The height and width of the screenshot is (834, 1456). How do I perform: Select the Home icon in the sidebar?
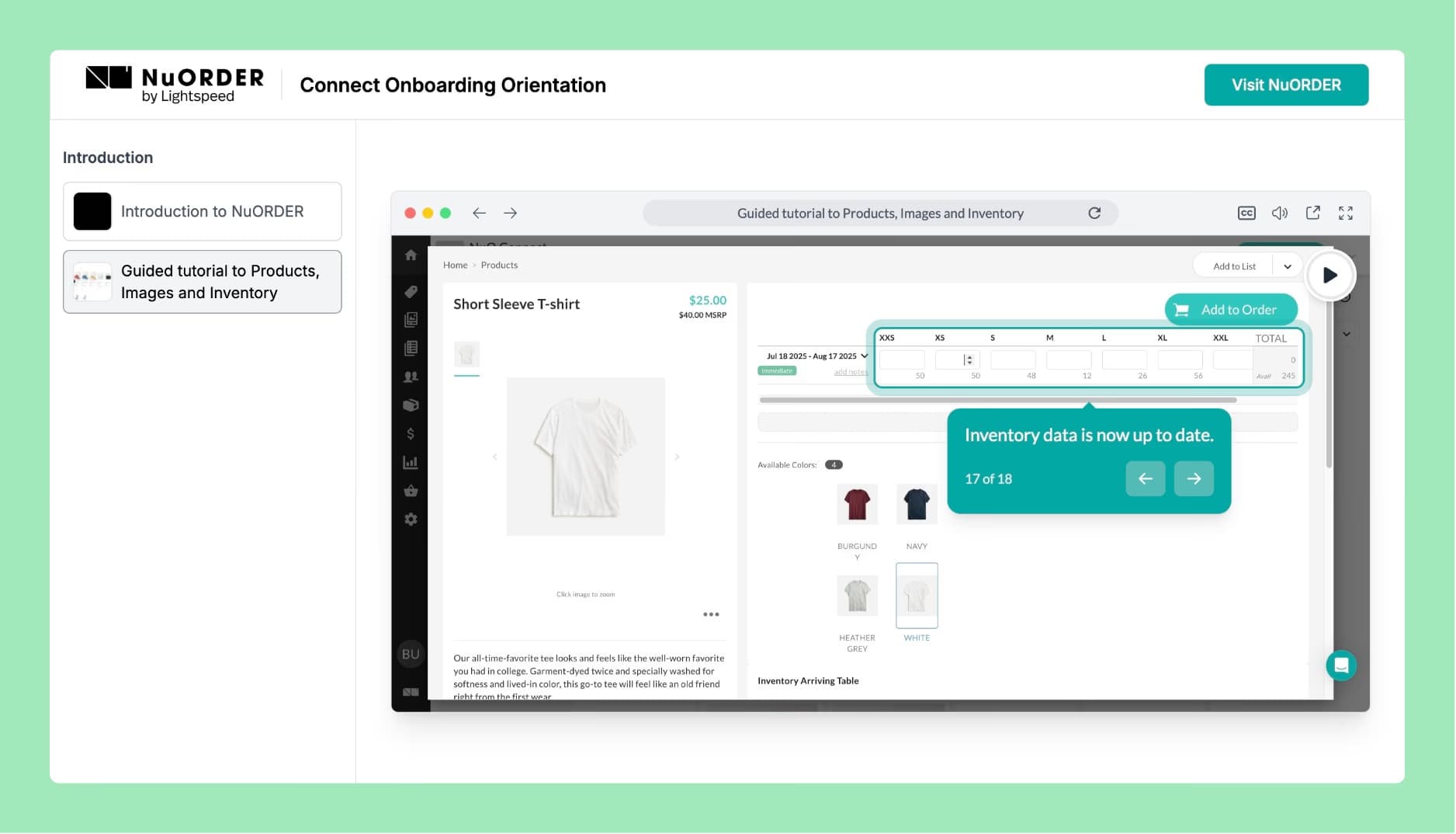click(411, 255)
